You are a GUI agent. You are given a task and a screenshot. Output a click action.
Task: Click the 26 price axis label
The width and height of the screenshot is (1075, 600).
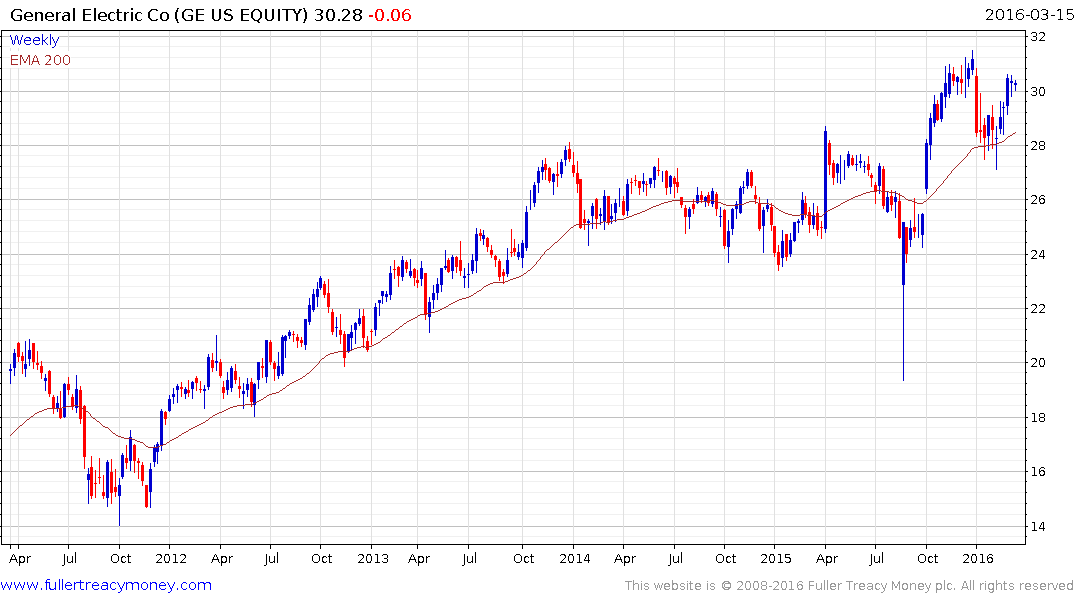pos(1038,200)
